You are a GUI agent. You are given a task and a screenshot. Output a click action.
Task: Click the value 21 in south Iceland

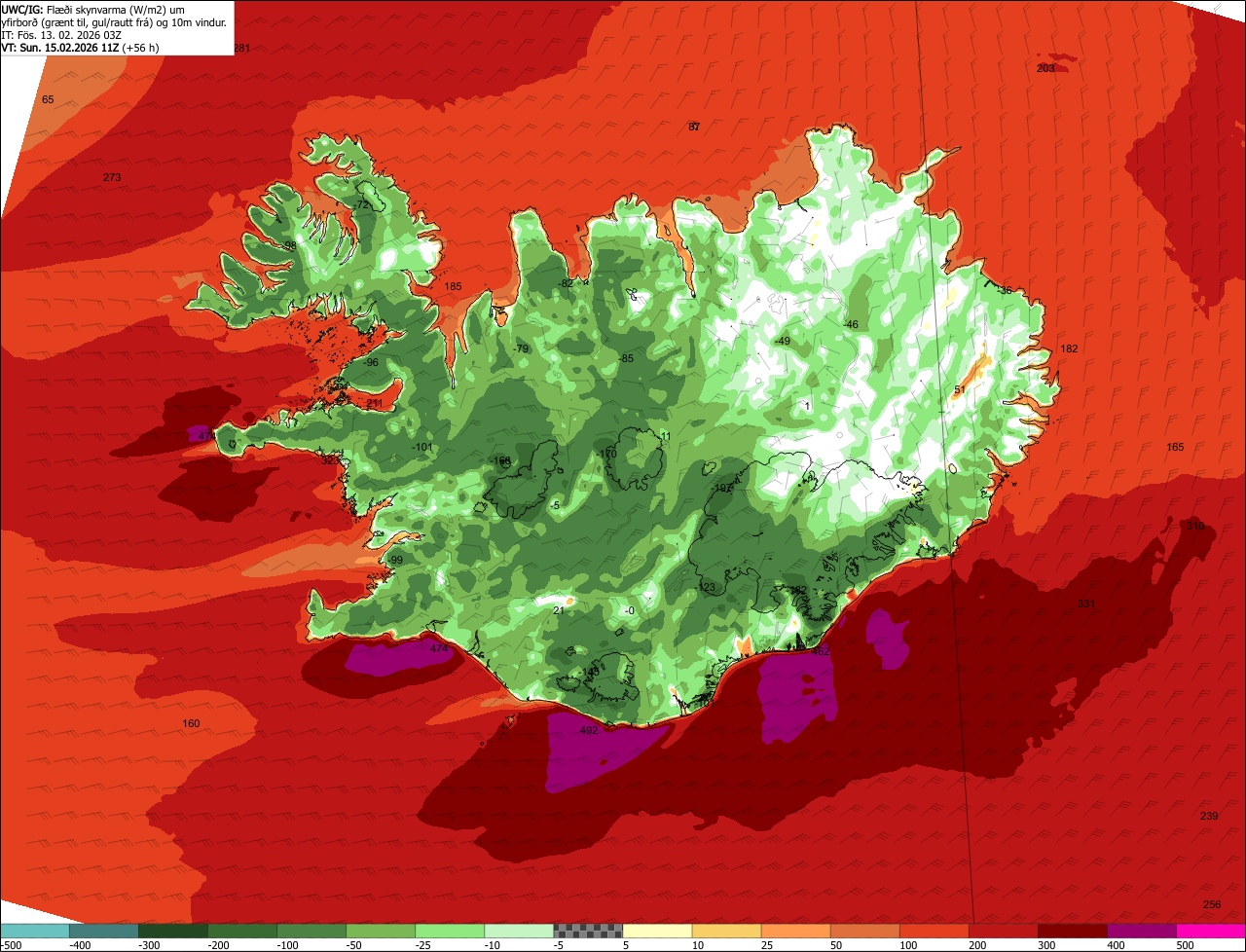[558, 610]
